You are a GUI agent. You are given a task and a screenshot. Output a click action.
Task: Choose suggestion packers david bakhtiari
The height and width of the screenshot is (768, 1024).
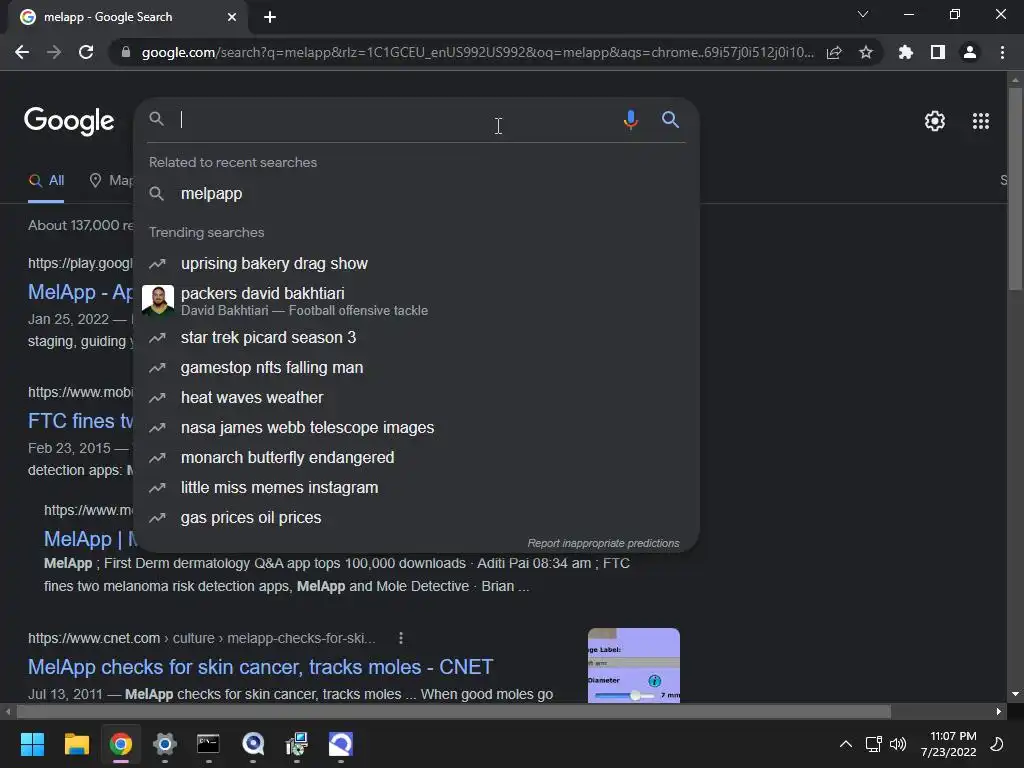pos(417,301)
